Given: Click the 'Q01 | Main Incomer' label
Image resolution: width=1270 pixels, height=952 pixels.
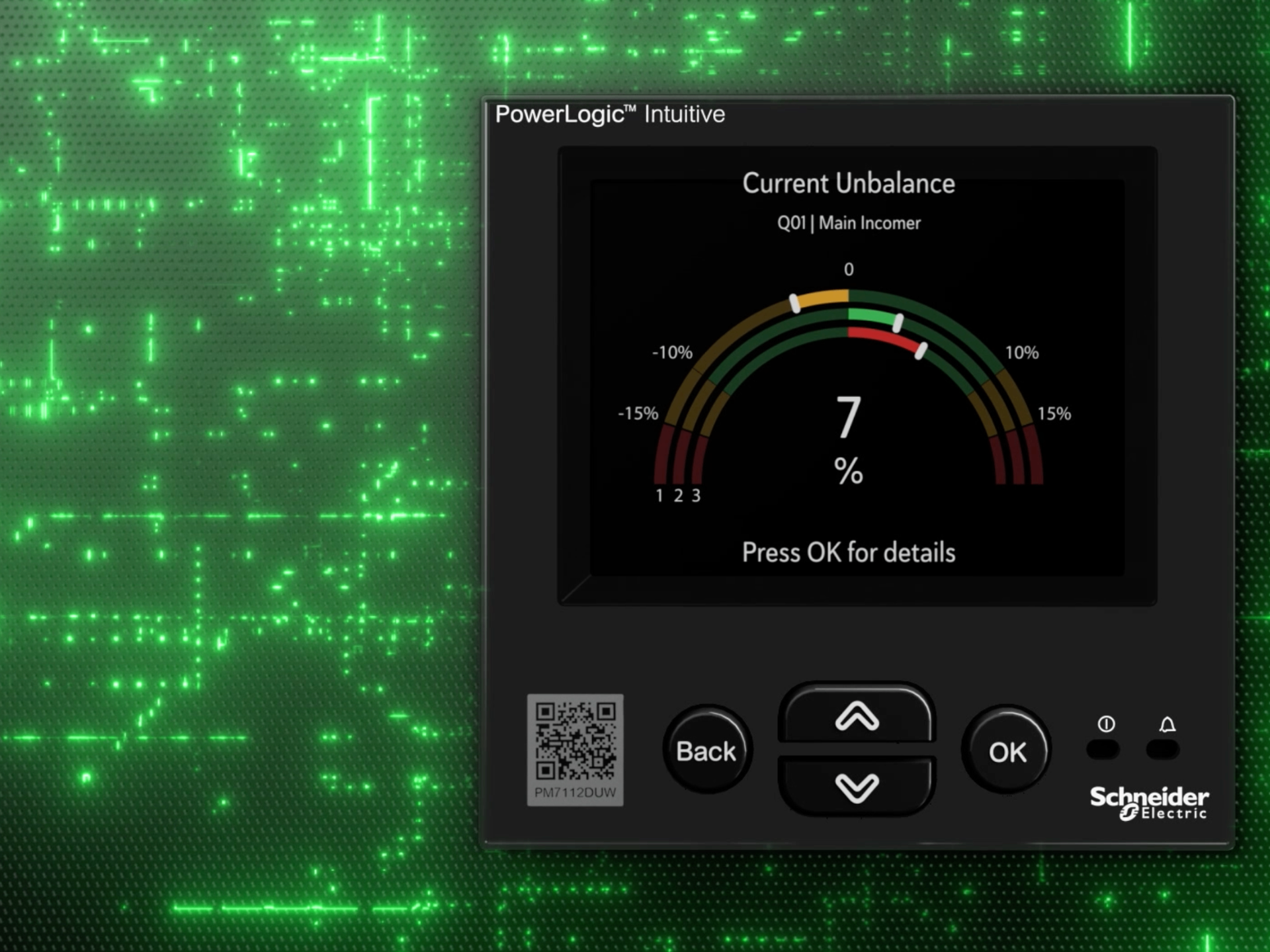Looking at the screenshot, I should (x=849, y=223).
